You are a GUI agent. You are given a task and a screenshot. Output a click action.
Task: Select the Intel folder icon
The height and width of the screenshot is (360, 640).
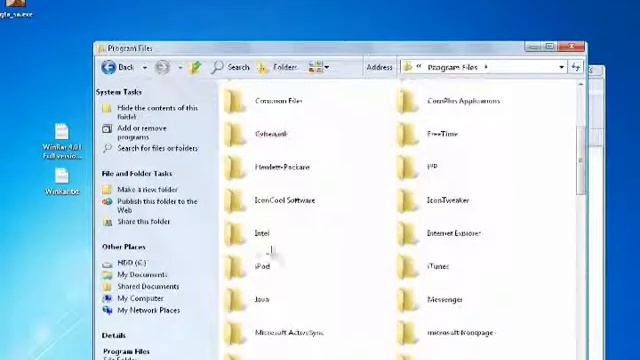[x=235, y=233]
